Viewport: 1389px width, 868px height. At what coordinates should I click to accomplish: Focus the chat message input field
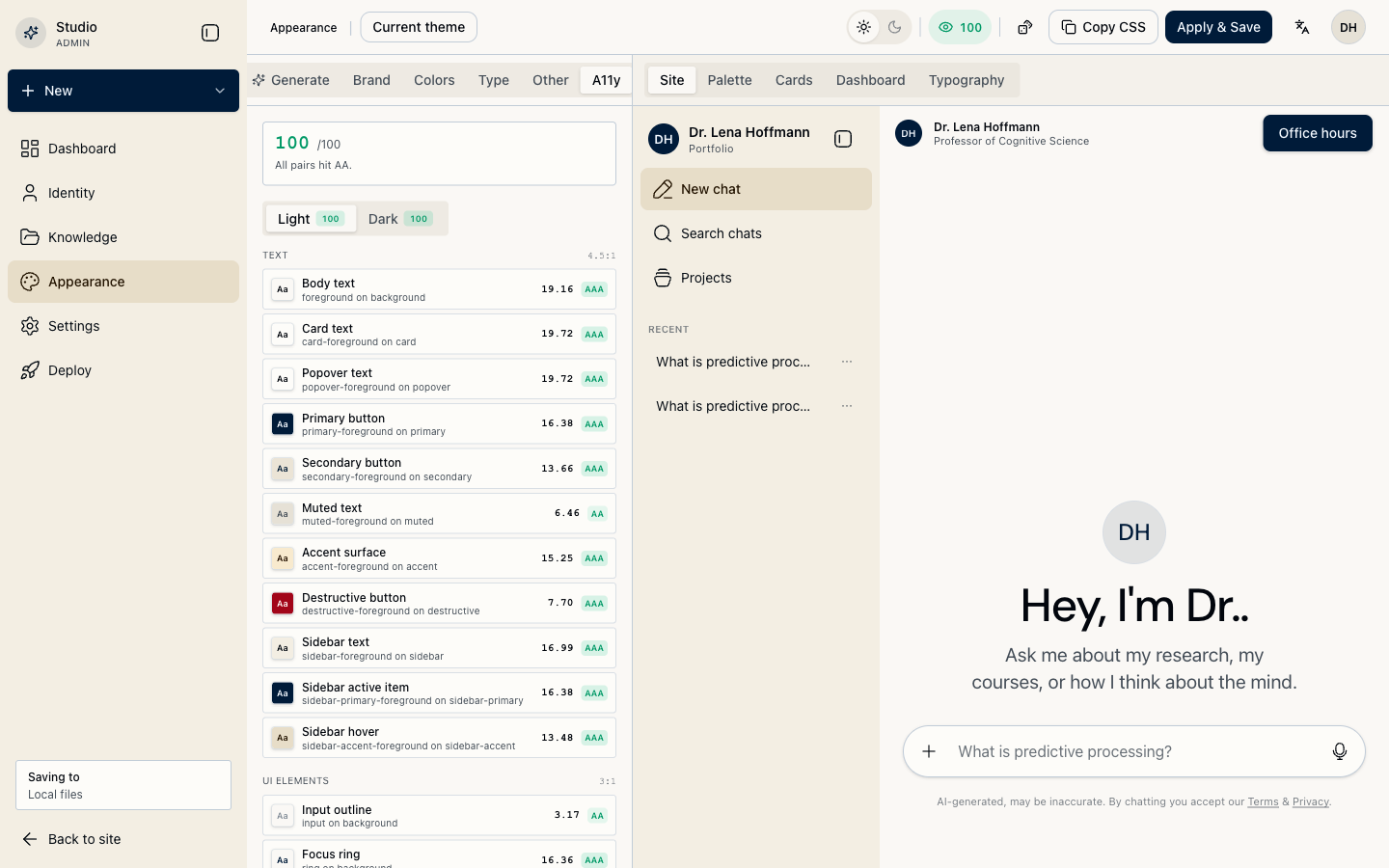(1134, 751)
